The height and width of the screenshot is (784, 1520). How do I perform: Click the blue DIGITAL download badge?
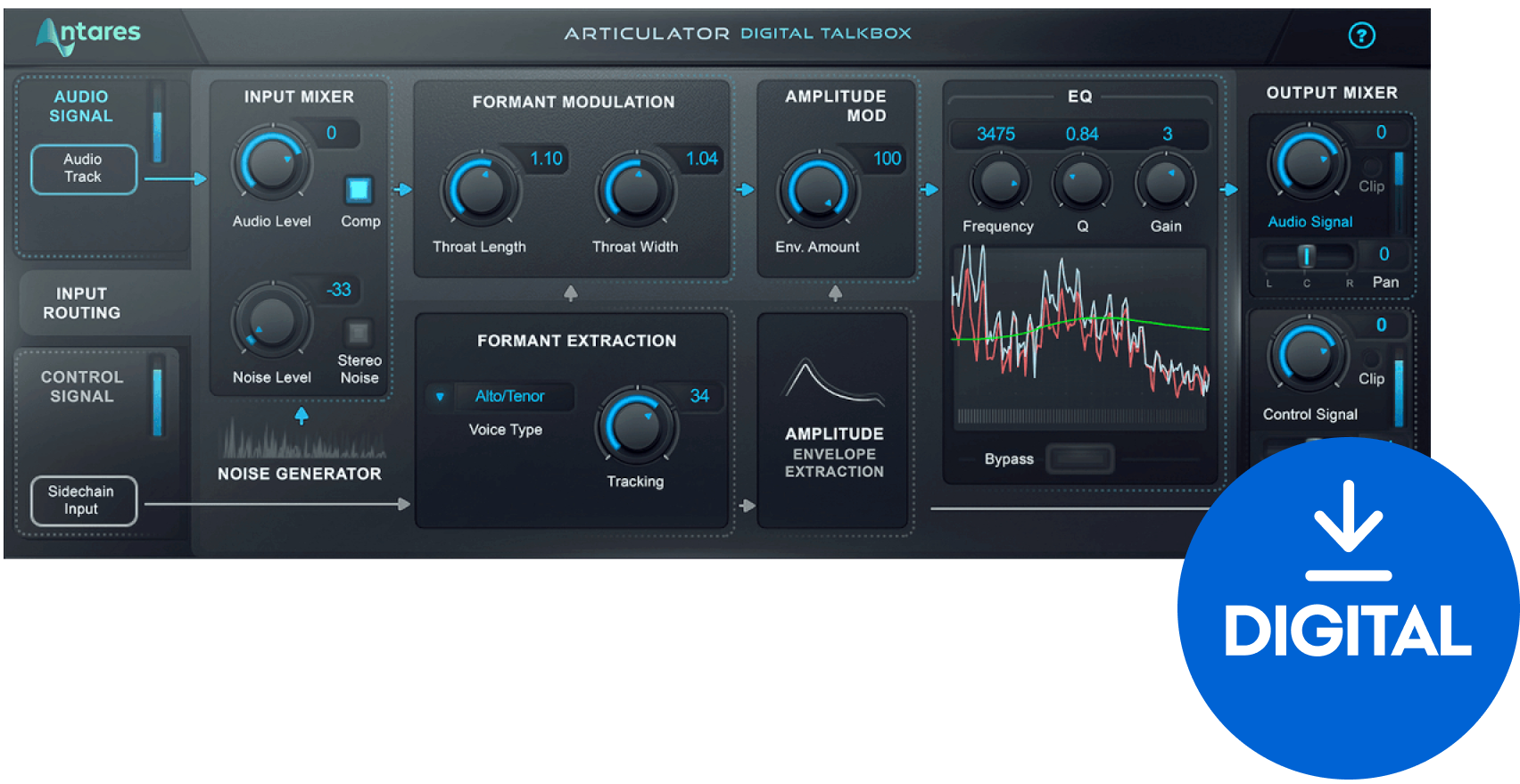click(1348, 608)
